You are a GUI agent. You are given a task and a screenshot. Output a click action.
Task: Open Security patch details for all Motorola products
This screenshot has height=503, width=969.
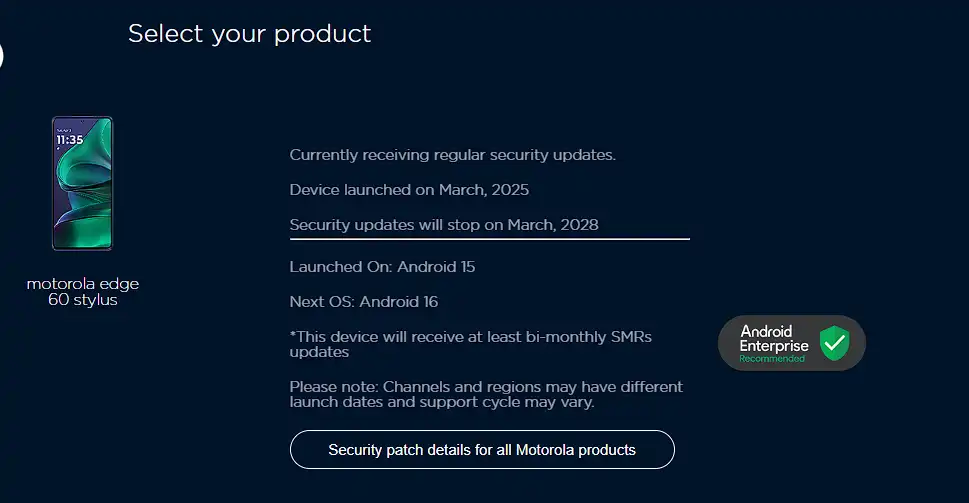pos(482,449)
